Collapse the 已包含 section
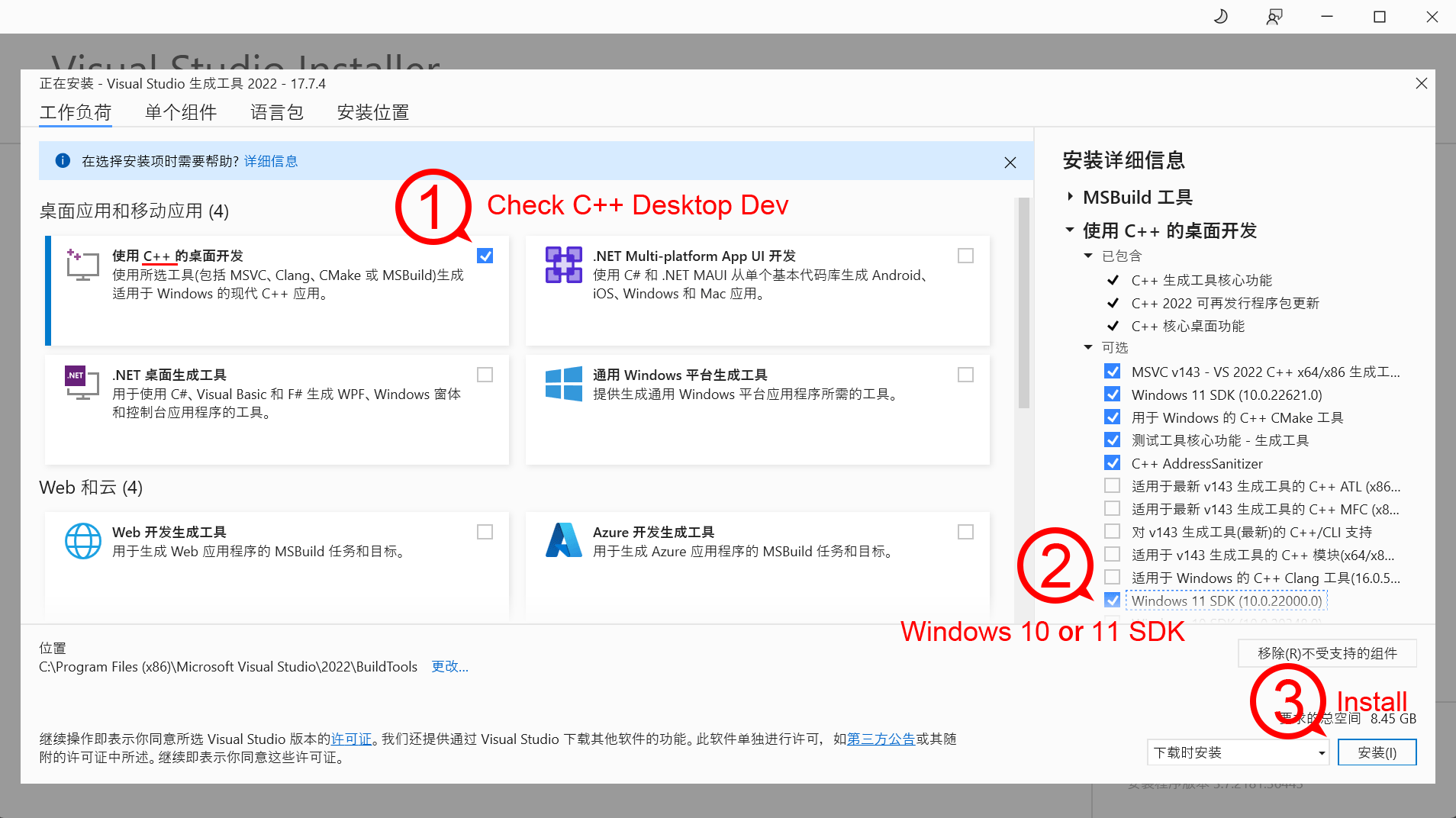The height and width of the screenshot is (818, 1456). 1088,256
